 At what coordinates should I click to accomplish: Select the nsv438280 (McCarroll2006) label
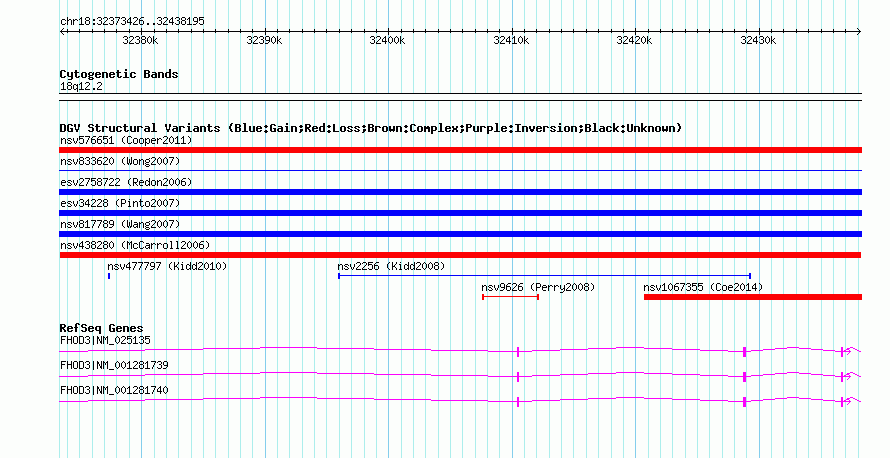[135, 245]
